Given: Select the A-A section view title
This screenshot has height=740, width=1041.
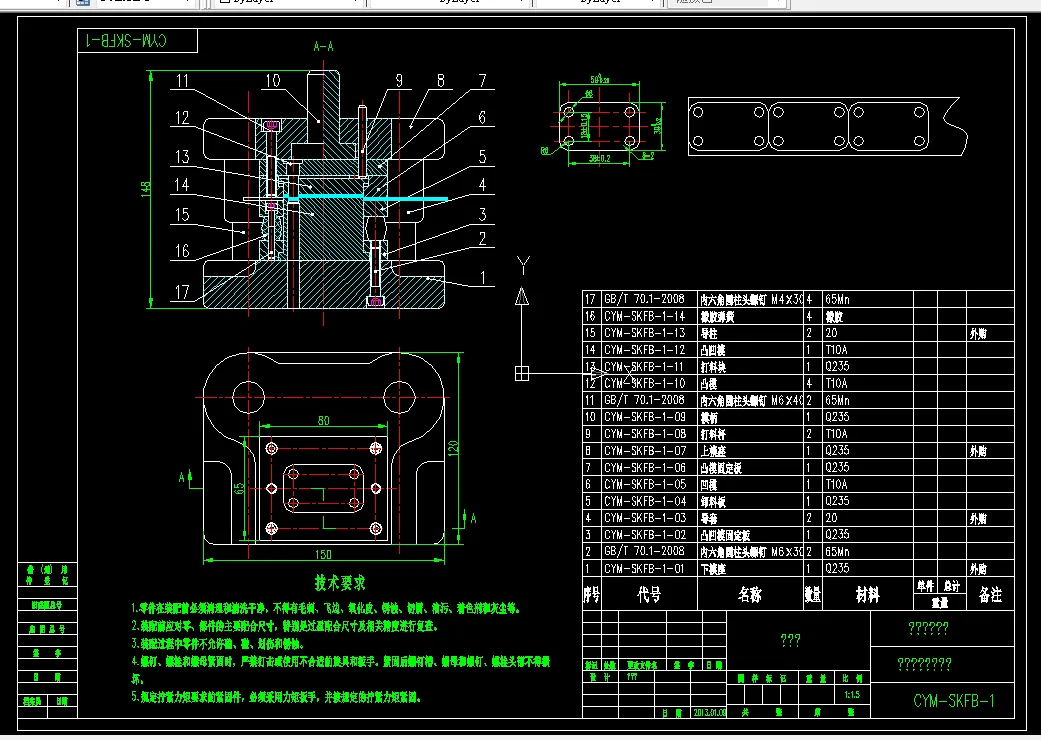Looking at the screenshot, I should pyautogui.click(x=323, y=46).
